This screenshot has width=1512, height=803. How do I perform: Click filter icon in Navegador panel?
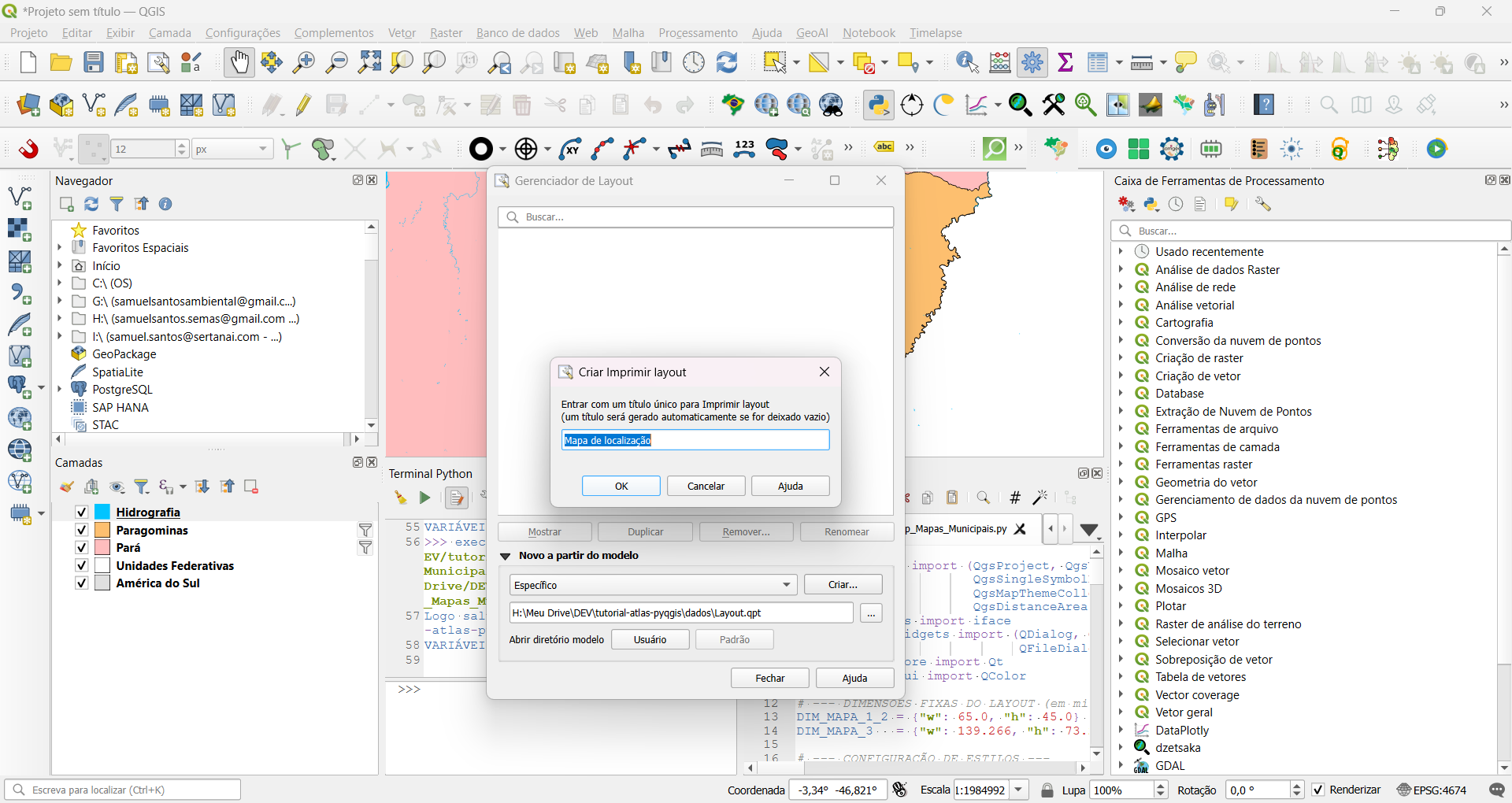click(x=117, y=205)
